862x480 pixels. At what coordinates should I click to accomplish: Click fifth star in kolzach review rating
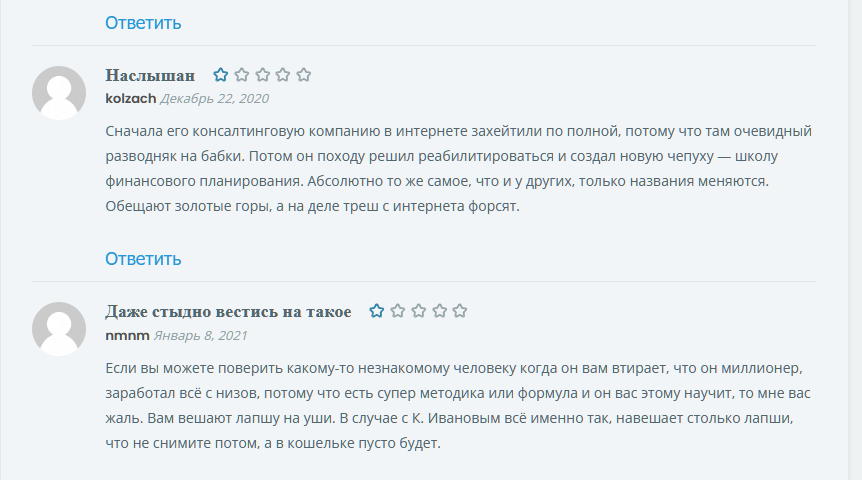coord(304,75)
